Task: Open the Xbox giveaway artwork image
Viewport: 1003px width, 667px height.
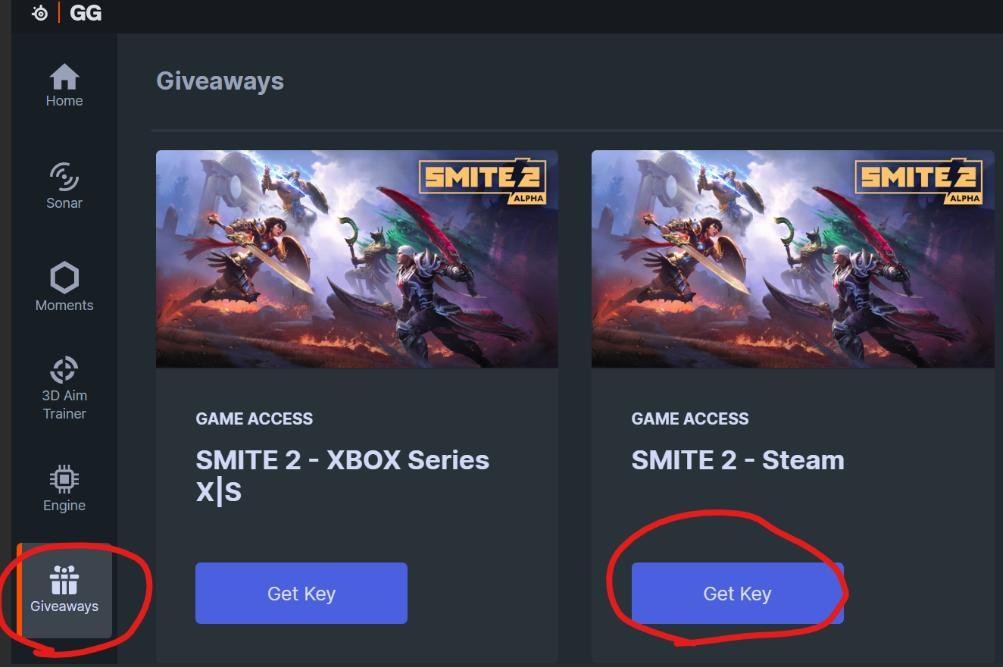Action: (357, 258)
